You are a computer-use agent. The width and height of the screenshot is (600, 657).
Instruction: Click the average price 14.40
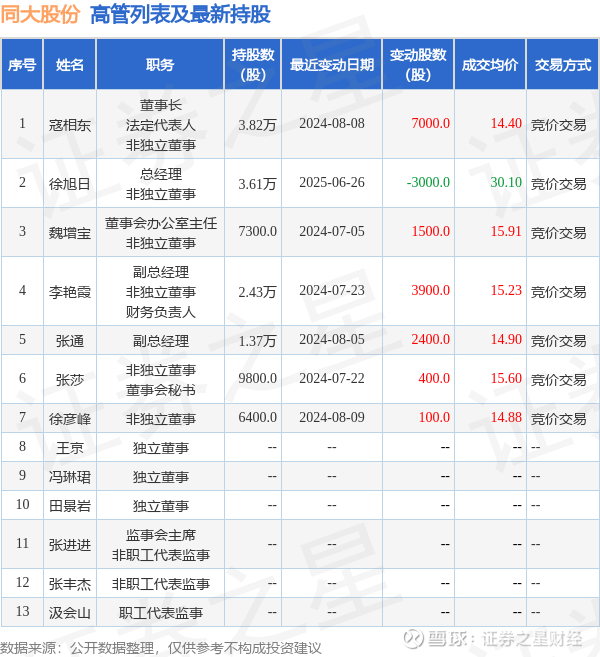pos(506,124)
